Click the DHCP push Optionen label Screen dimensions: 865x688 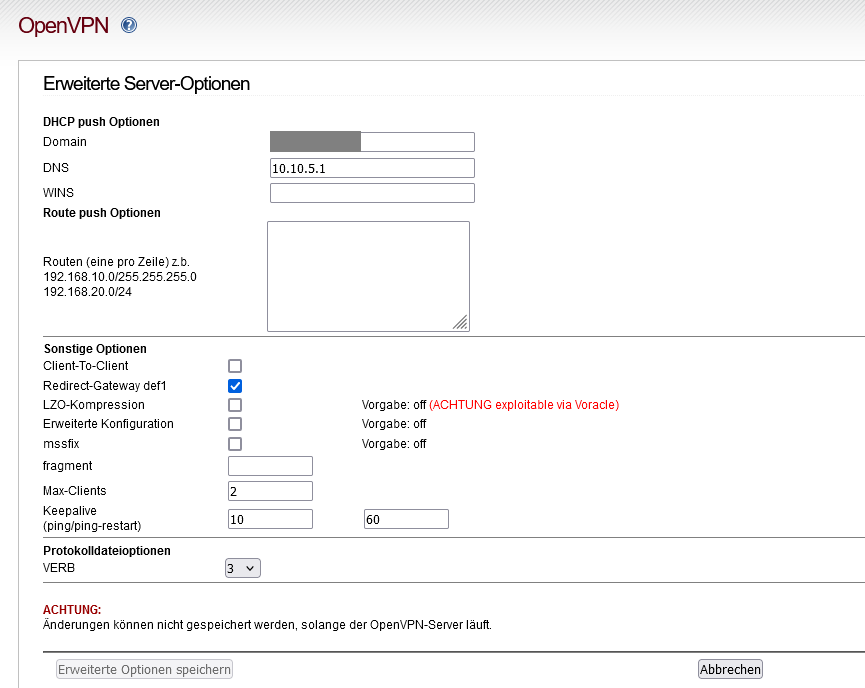pos(102,122)
